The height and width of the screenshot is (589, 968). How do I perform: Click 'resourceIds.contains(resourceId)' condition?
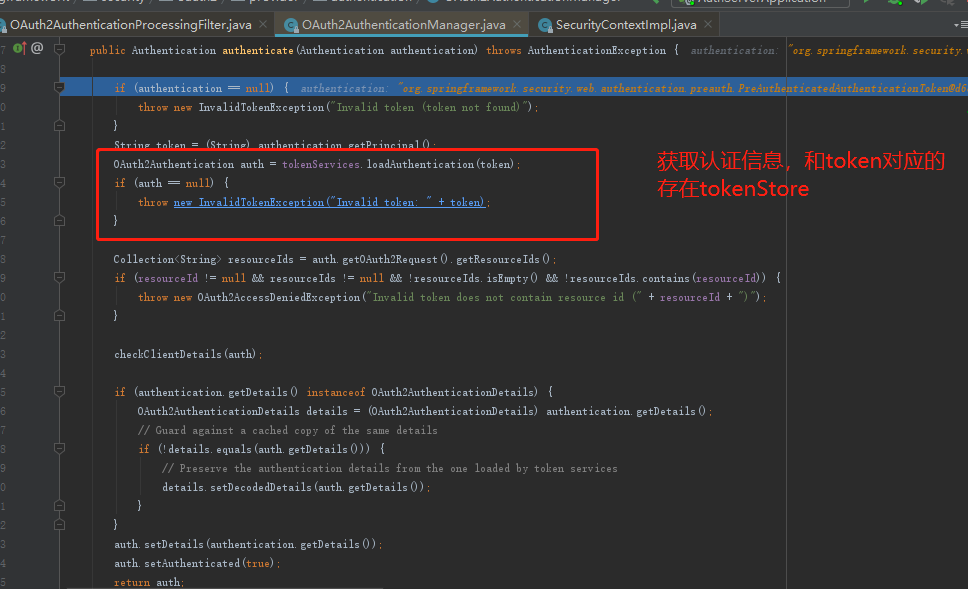point(667,278)
